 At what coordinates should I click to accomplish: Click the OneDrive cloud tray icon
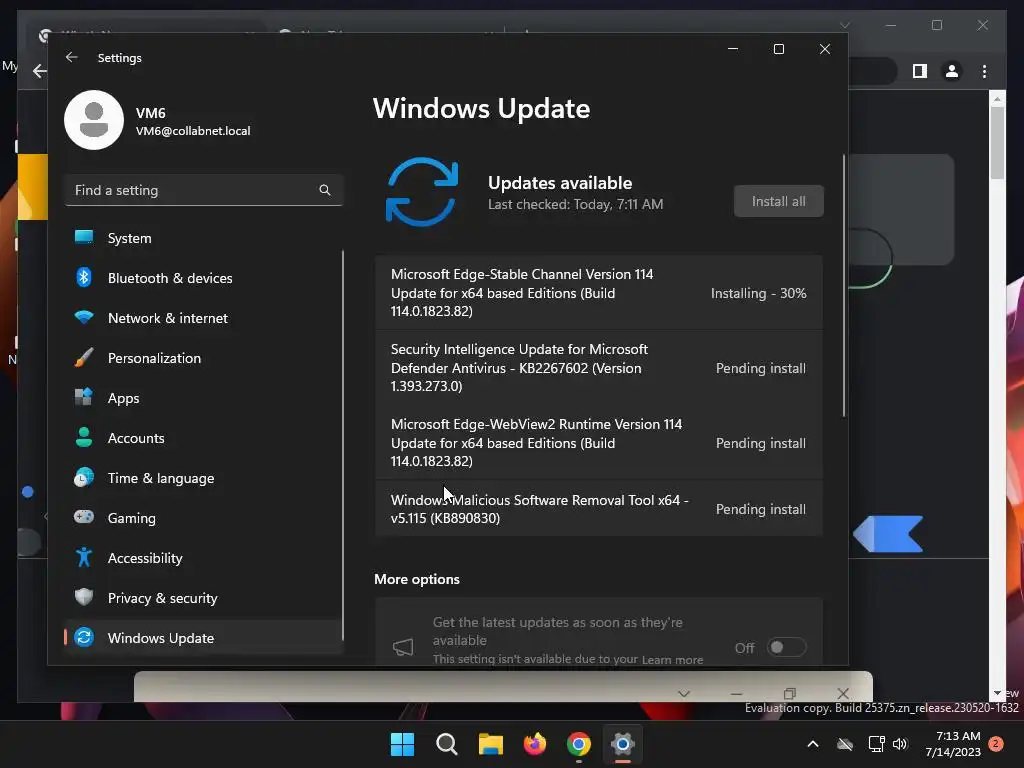click(845, 744)
